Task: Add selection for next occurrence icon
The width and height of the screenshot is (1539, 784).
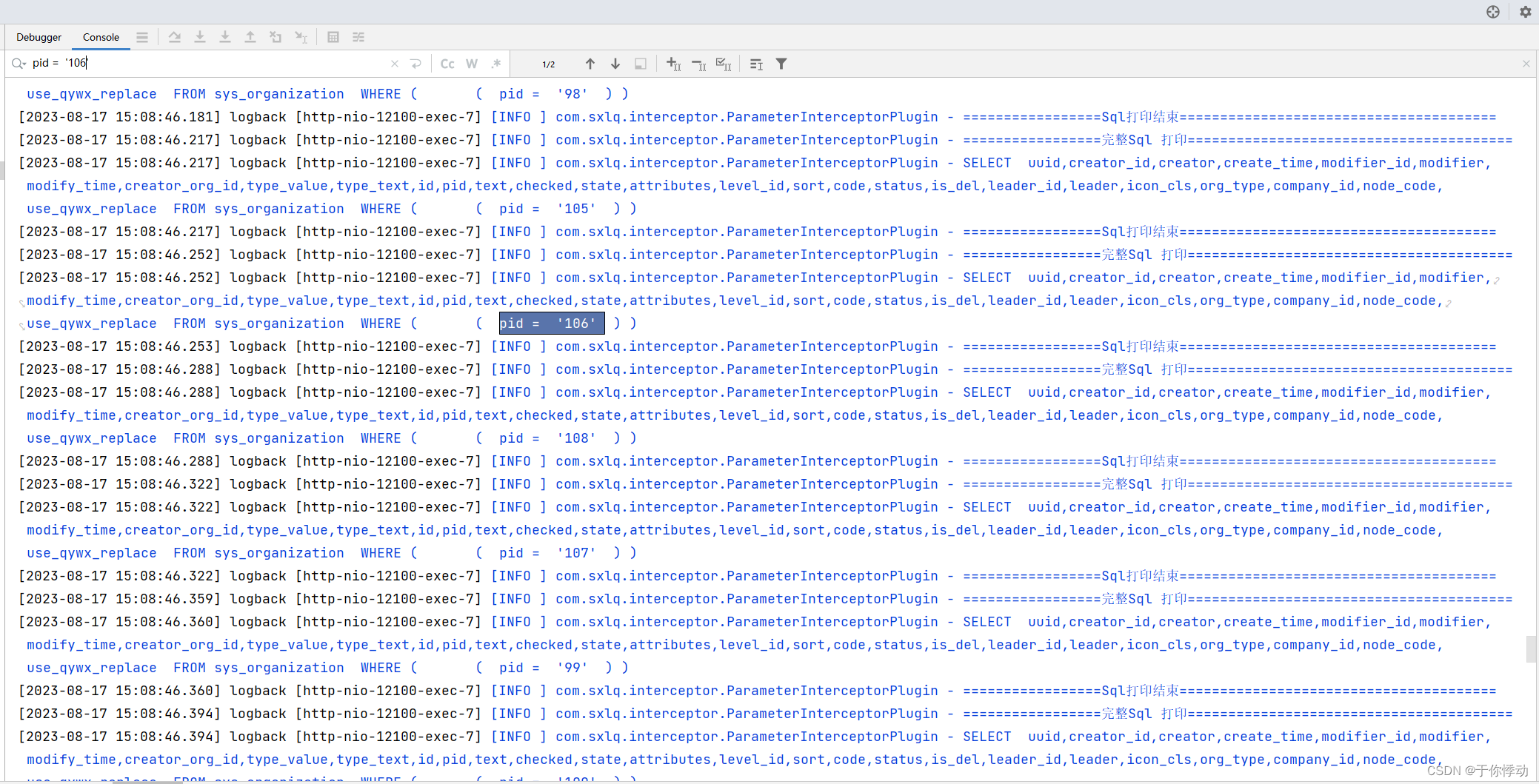Action: tap(673, 64)
